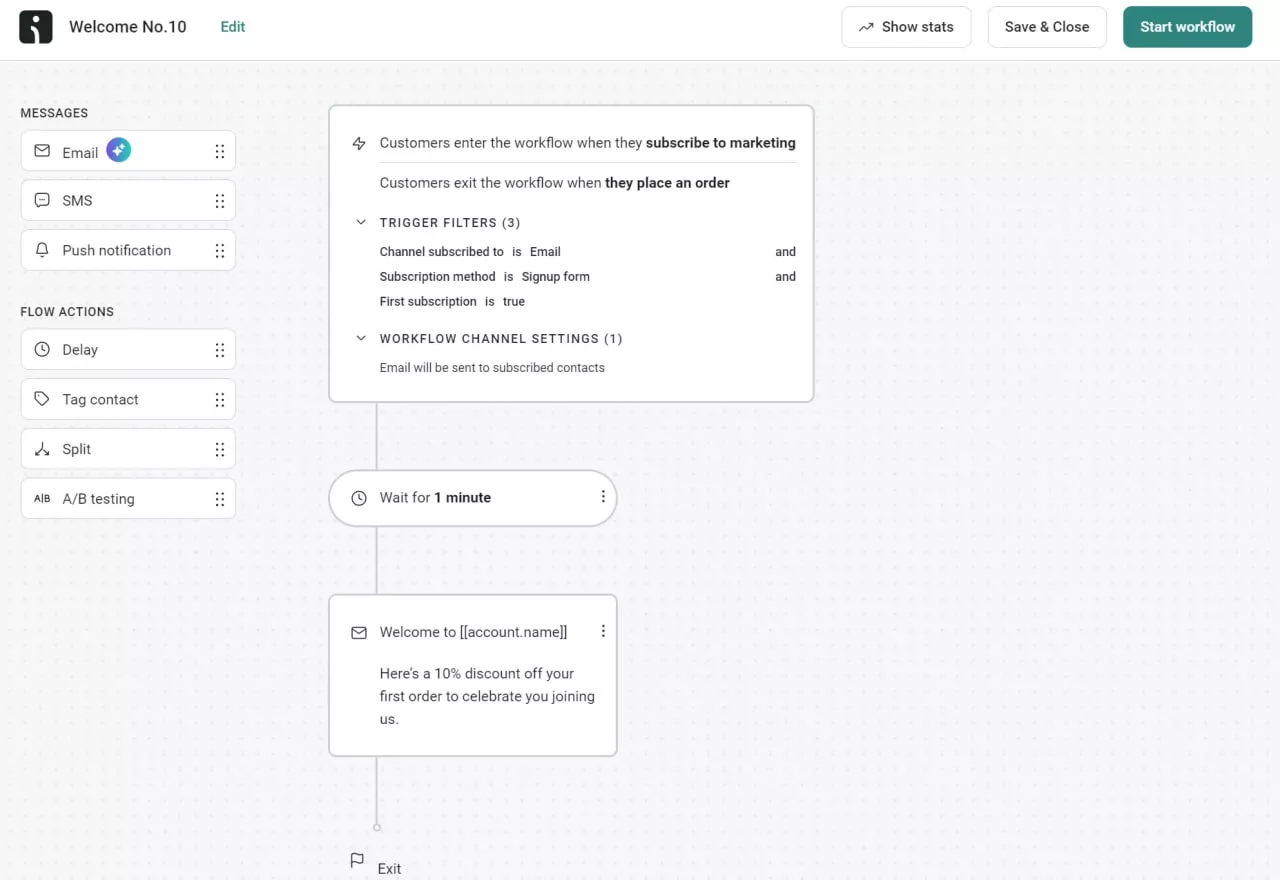The height and width of the screenshot is (880, 1280).
Task: Open options menu on Wait for 1 minute step
Action: click(x=602, y=497)
